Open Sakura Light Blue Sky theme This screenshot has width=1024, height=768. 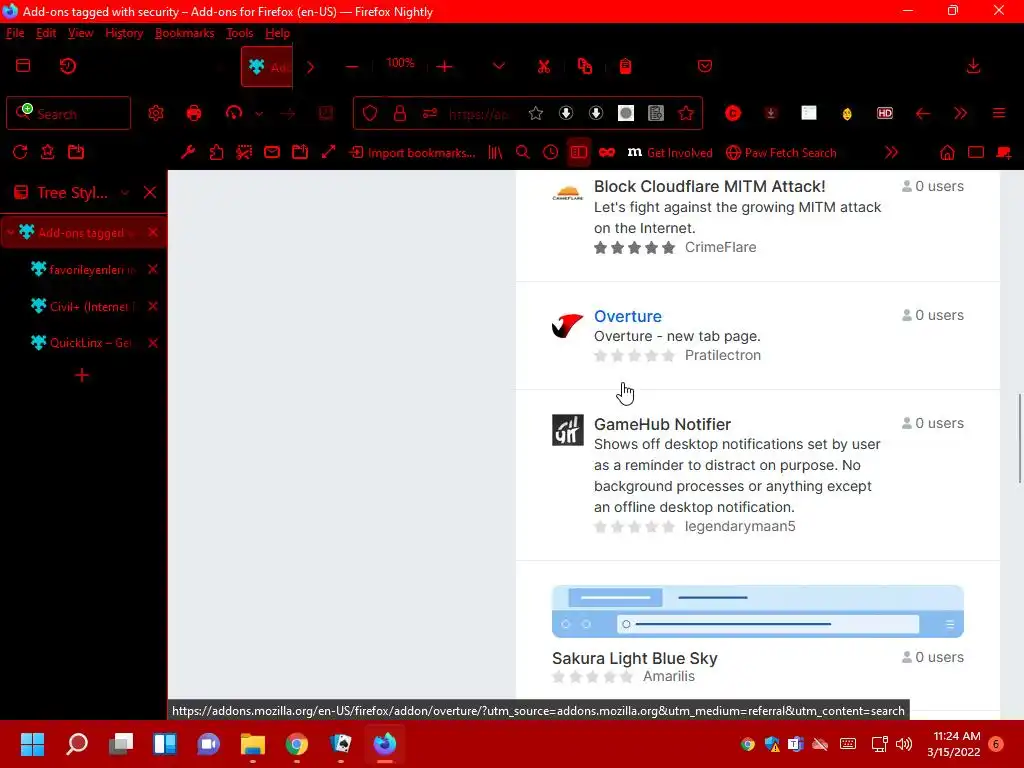(x=634, y=658)
